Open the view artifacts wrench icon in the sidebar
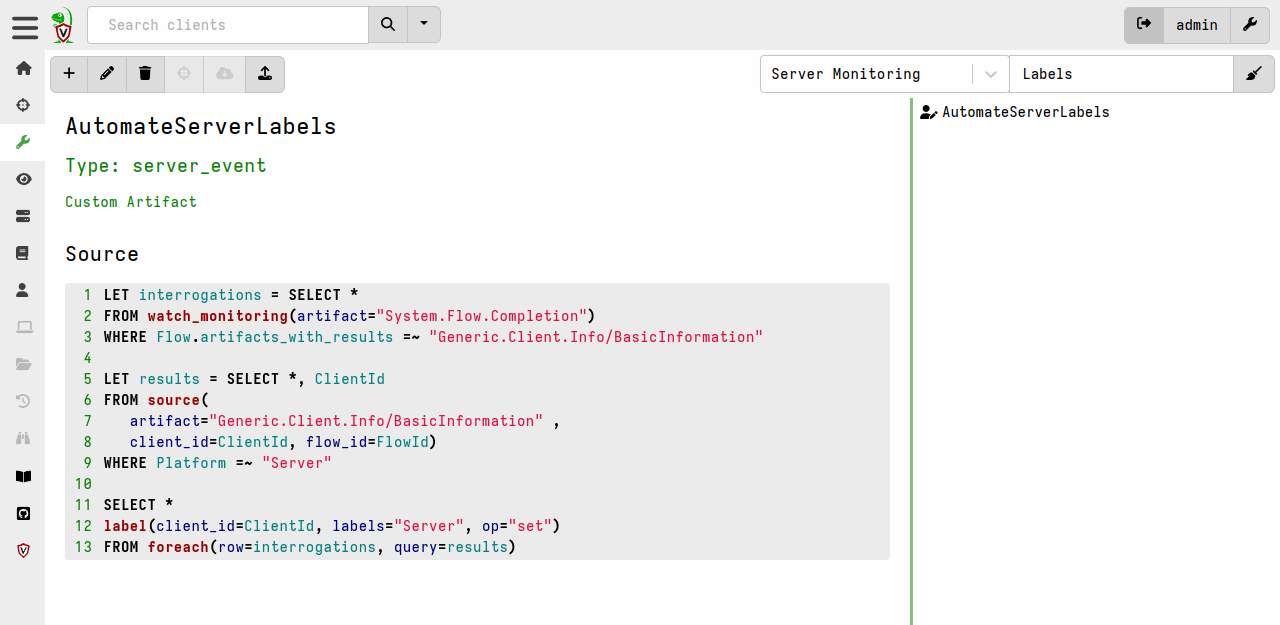Screen dimensions: 1280x625 [23, 142]
